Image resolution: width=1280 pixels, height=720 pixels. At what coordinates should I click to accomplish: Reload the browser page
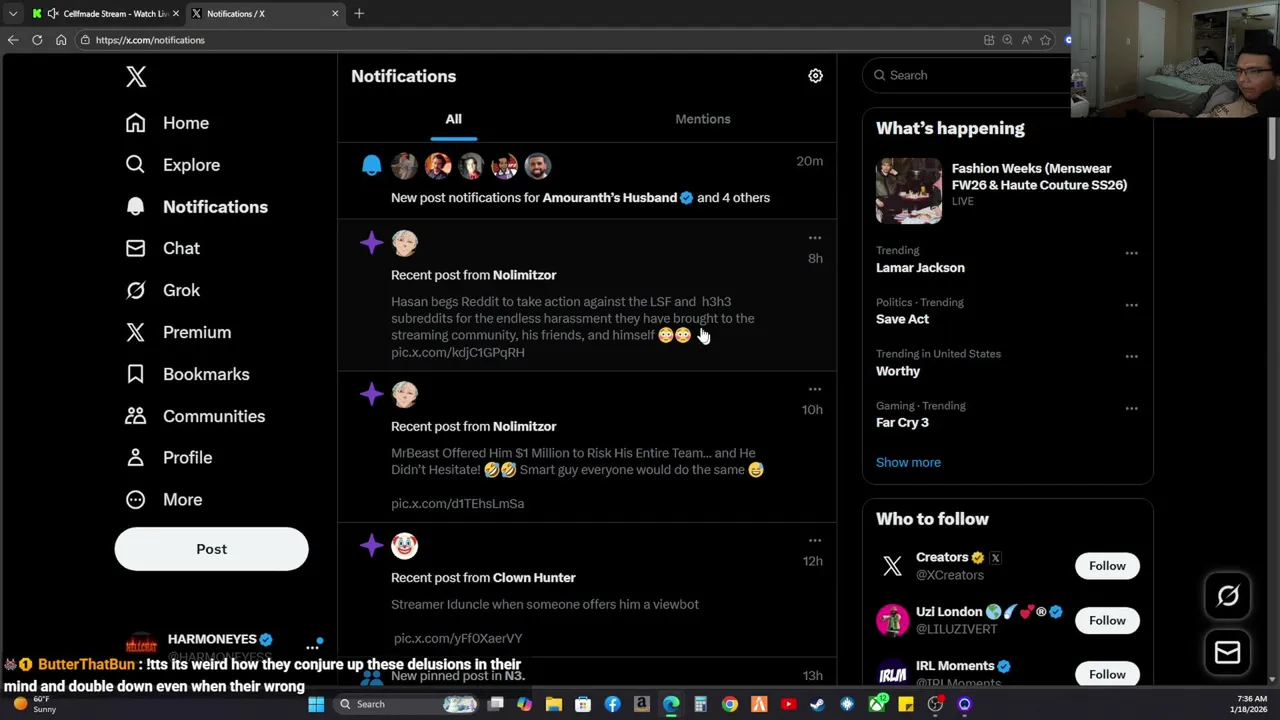(x=37, y=40)
